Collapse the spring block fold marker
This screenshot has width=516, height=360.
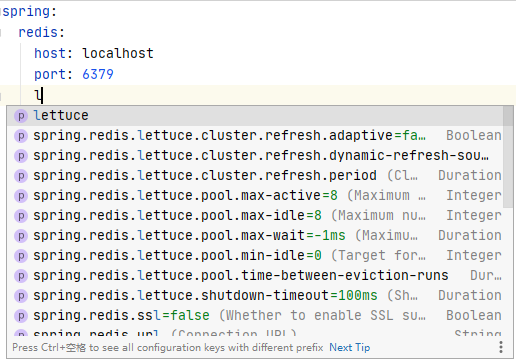[x=1, y=12]
